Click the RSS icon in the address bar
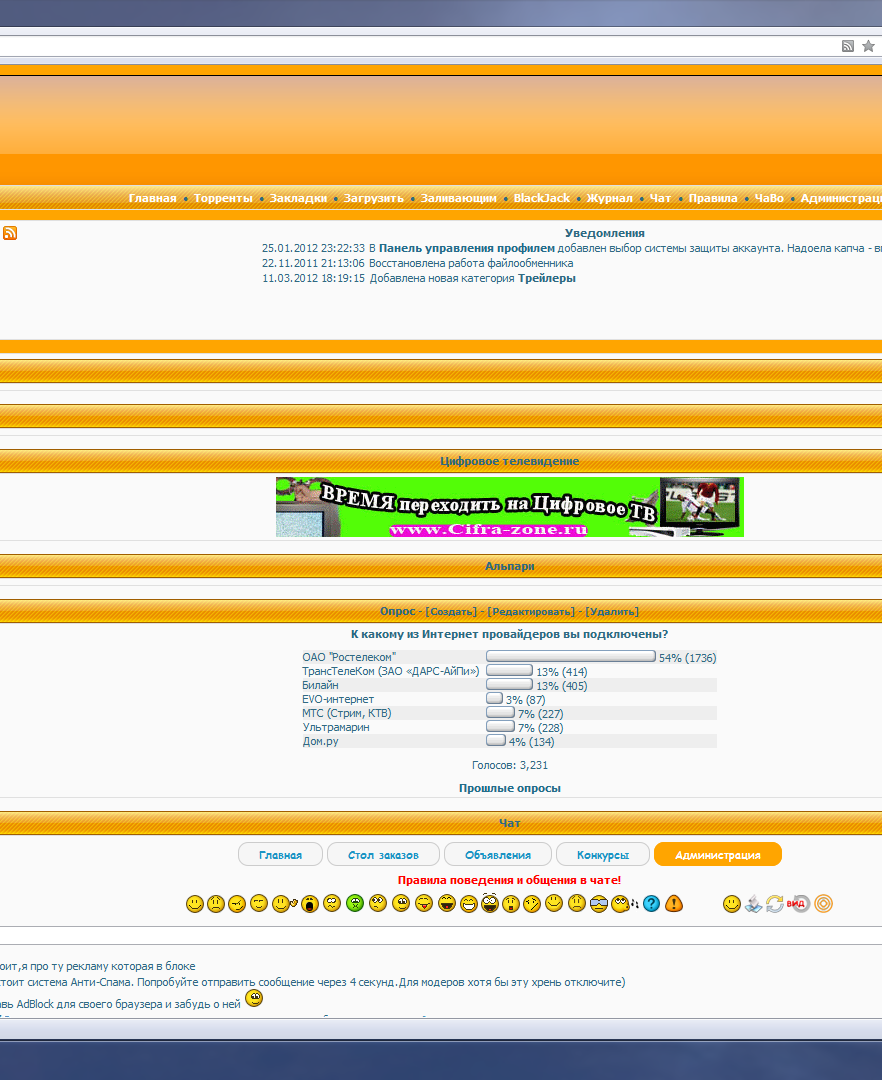 pos(848,46)
